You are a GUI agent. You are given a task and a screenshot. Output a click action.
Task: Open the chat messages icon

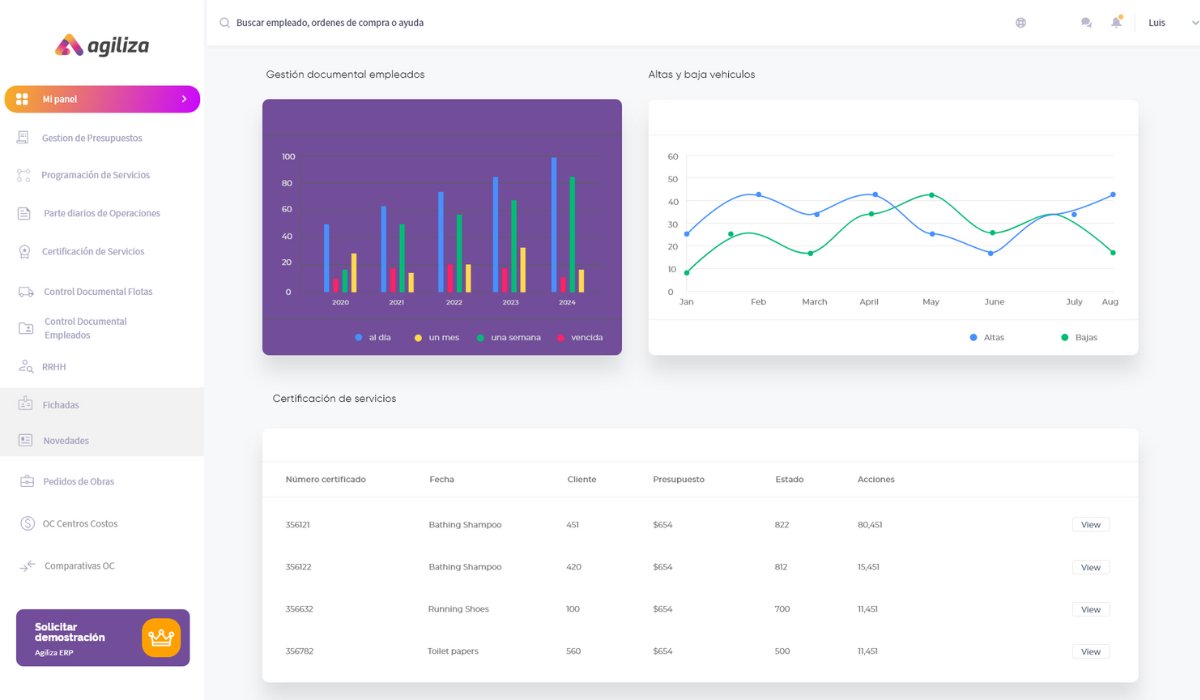tap(1086, 23)
